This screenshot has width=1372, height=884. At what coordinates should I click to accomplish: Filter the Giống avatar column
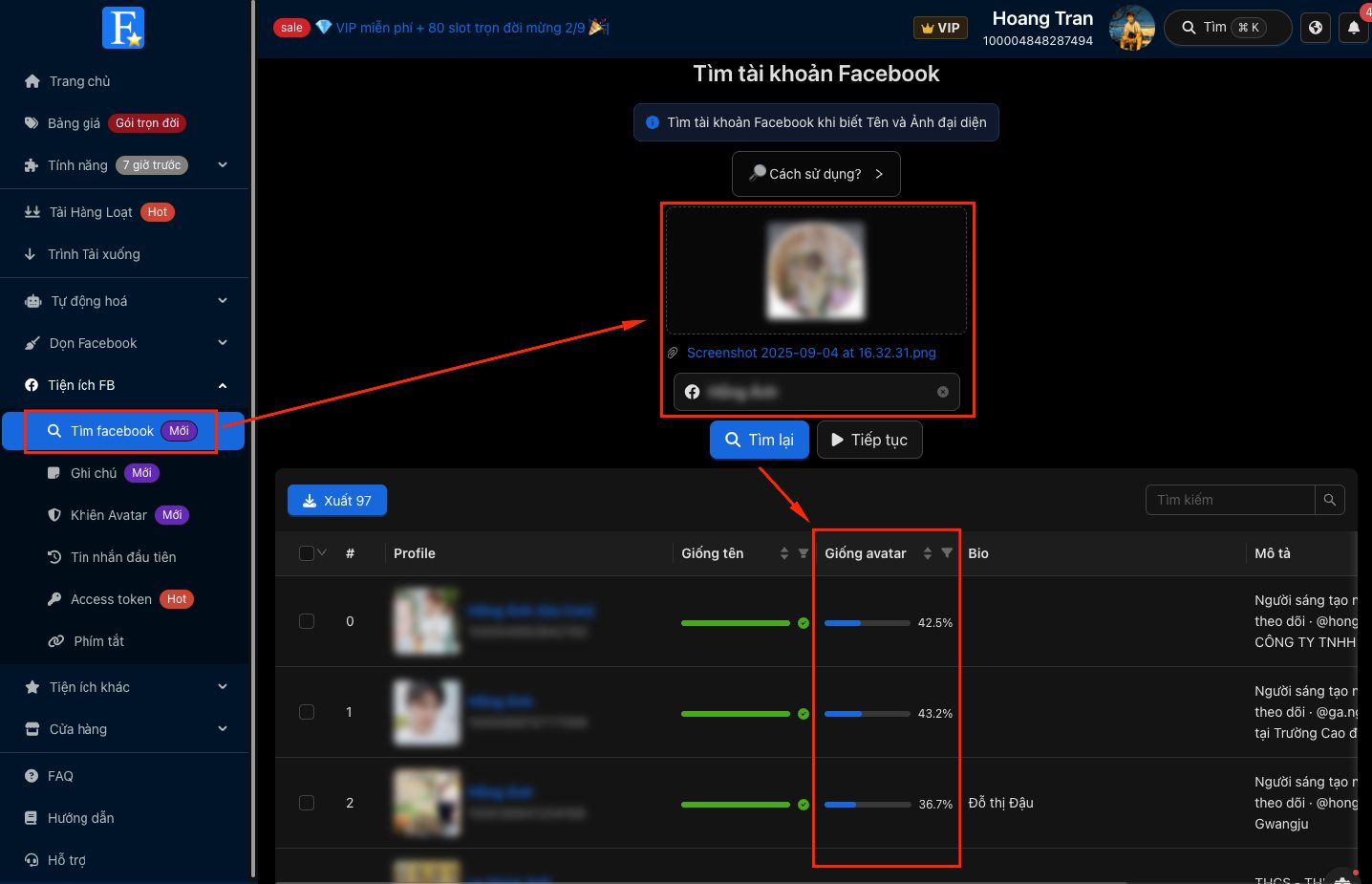tap(947, 553)
